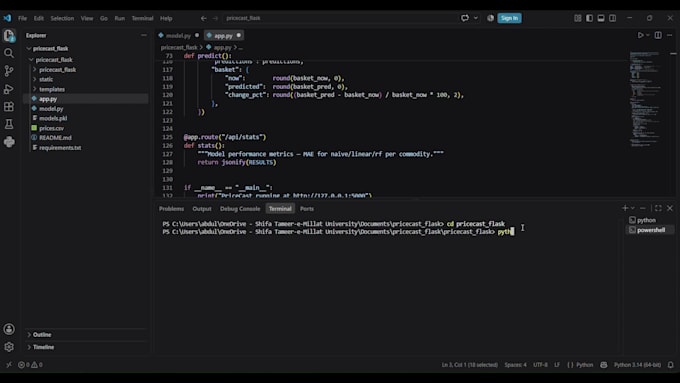
Task: Open the Copilot chat icon
Action: click(465, 18)
